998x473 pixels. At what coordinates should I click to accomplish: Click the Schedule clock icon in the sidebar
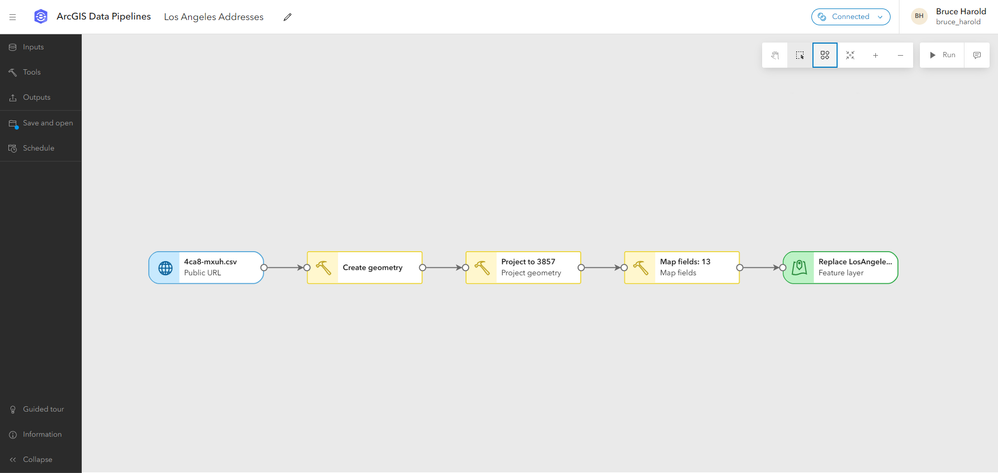tap(13, 148)
